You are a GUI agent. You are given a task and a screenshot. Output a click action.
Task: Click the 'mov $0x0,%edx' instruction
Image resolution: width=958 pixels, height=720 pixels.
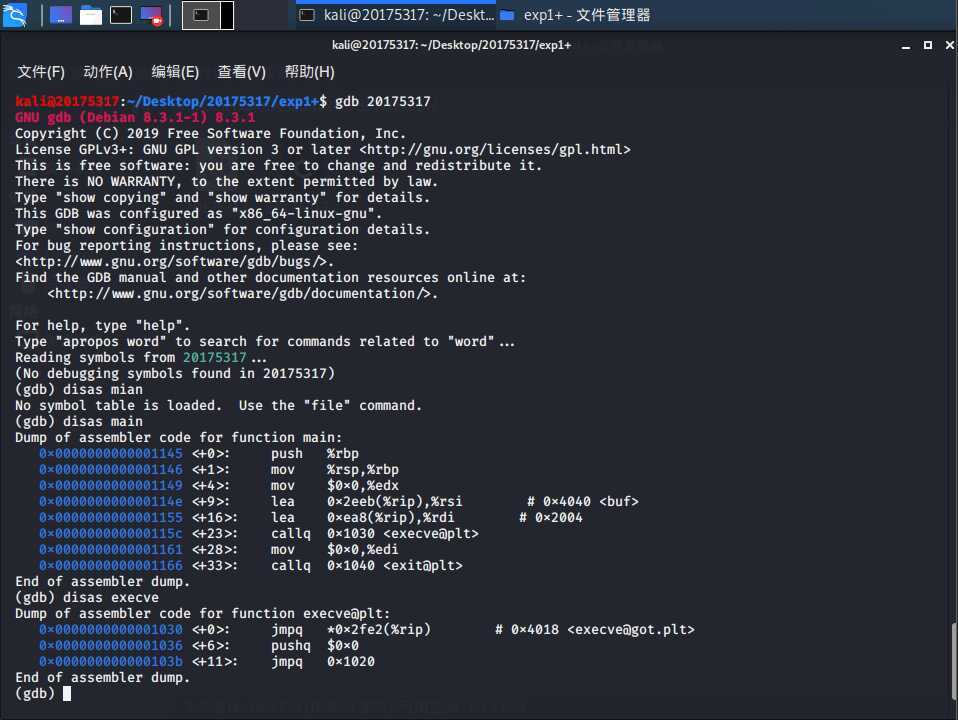(335, 485)
